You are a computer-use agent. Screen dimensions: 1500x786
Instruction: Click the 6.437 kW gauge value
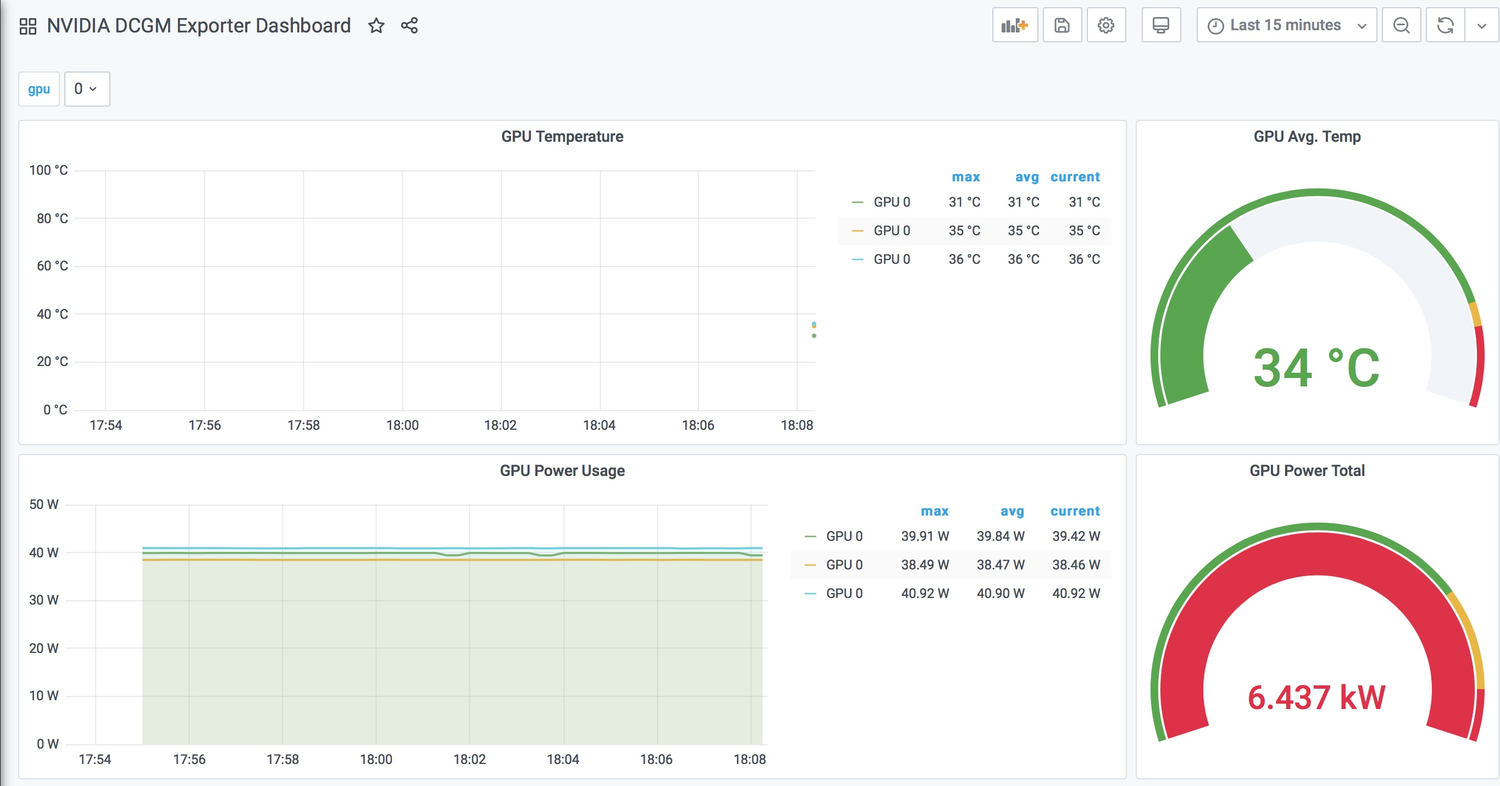coord(1316,697)
